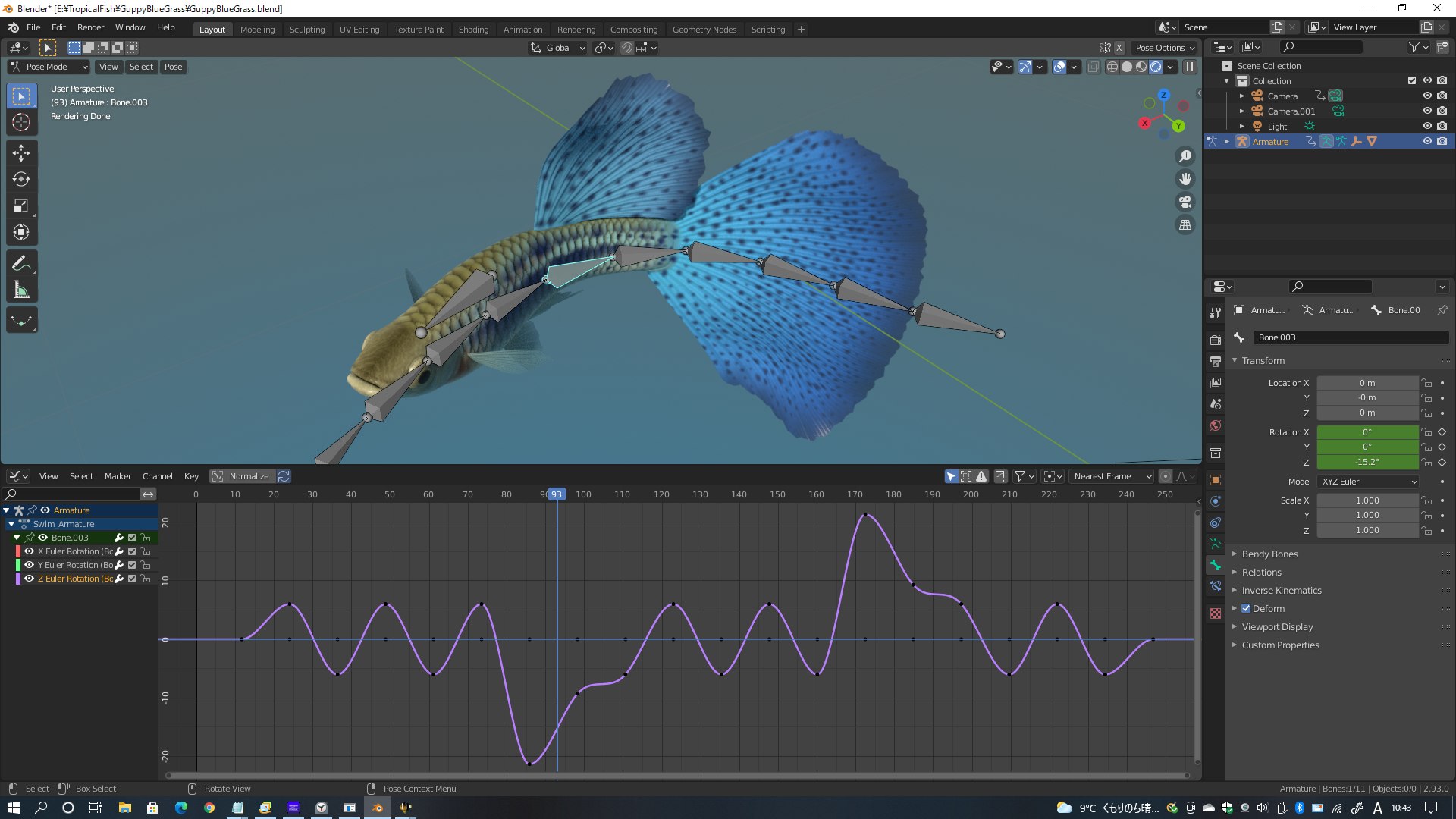
Task: Toggle Normalize in graph editor
Action: (x=242, y=476)
